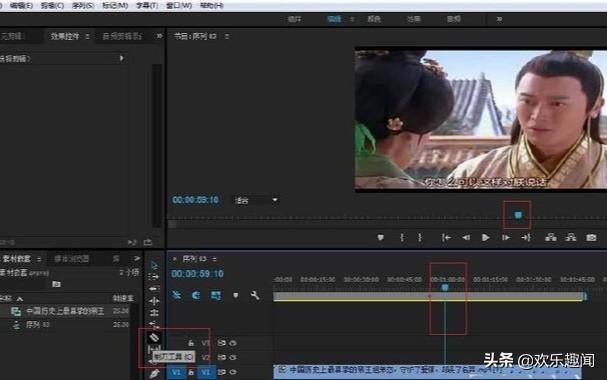Add a marker from the timeline toolbar

coord(235,296)
